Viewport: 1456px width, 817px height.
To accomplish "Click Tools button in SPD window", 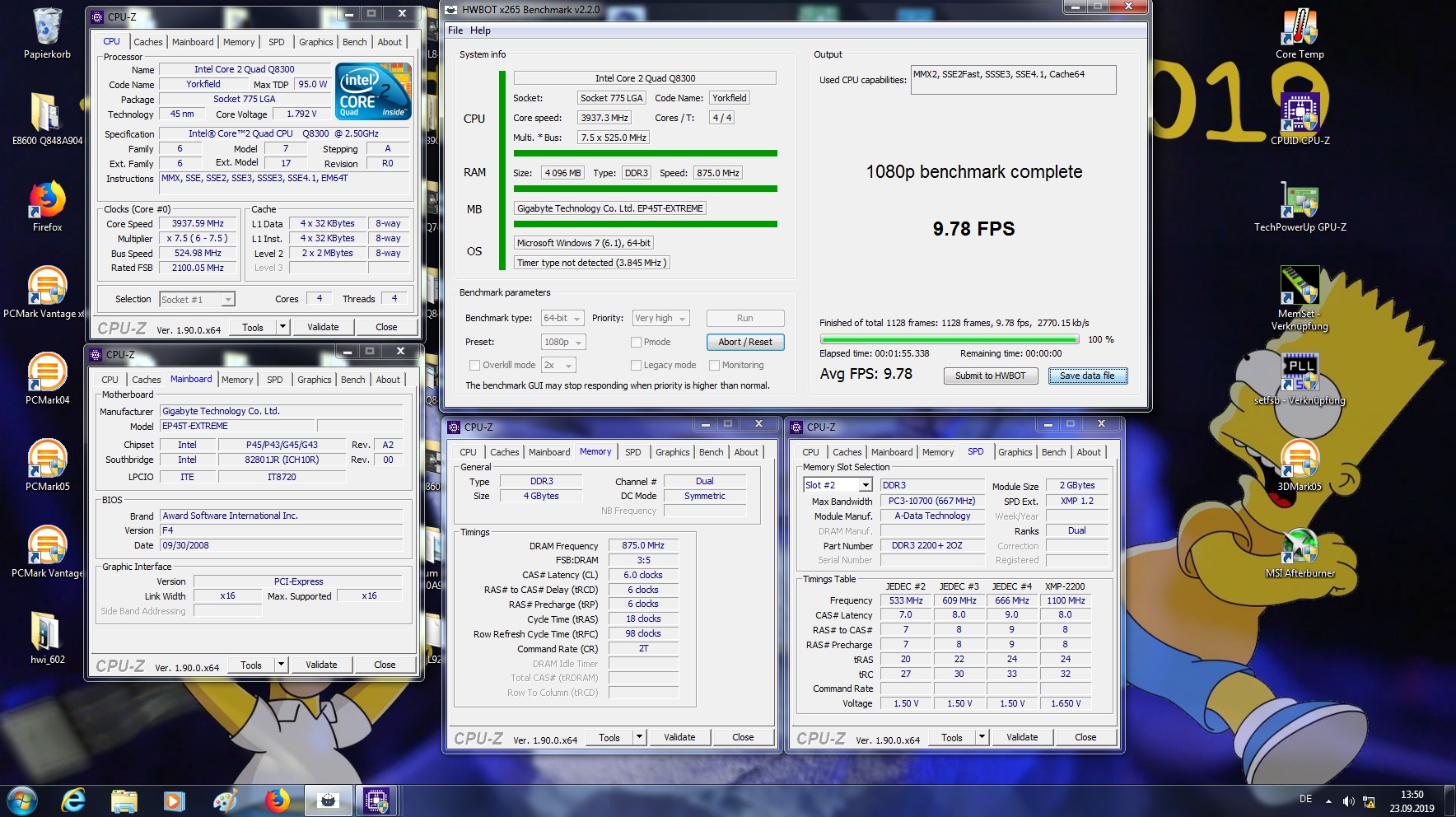I will click(952, 737).
